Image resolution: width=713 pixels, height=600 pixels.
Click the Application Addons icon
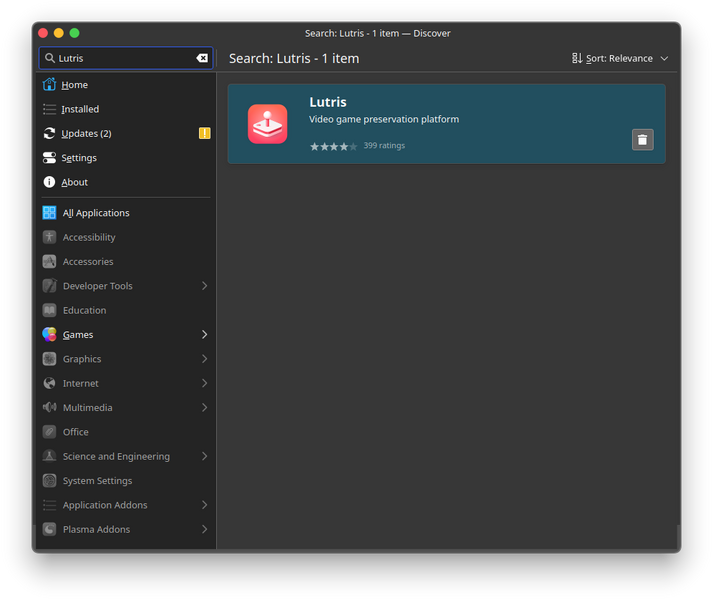click(x=49, y=505)
